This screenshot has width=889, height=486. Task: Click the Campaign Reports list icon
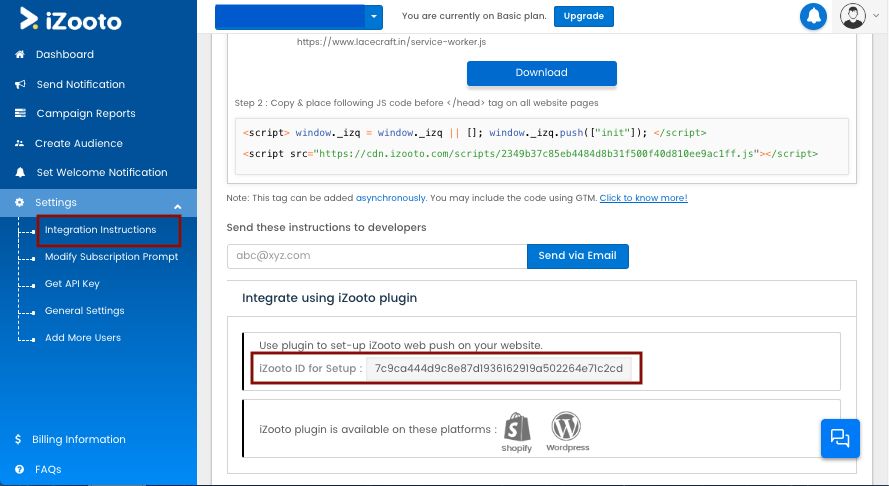click(20, 113)
